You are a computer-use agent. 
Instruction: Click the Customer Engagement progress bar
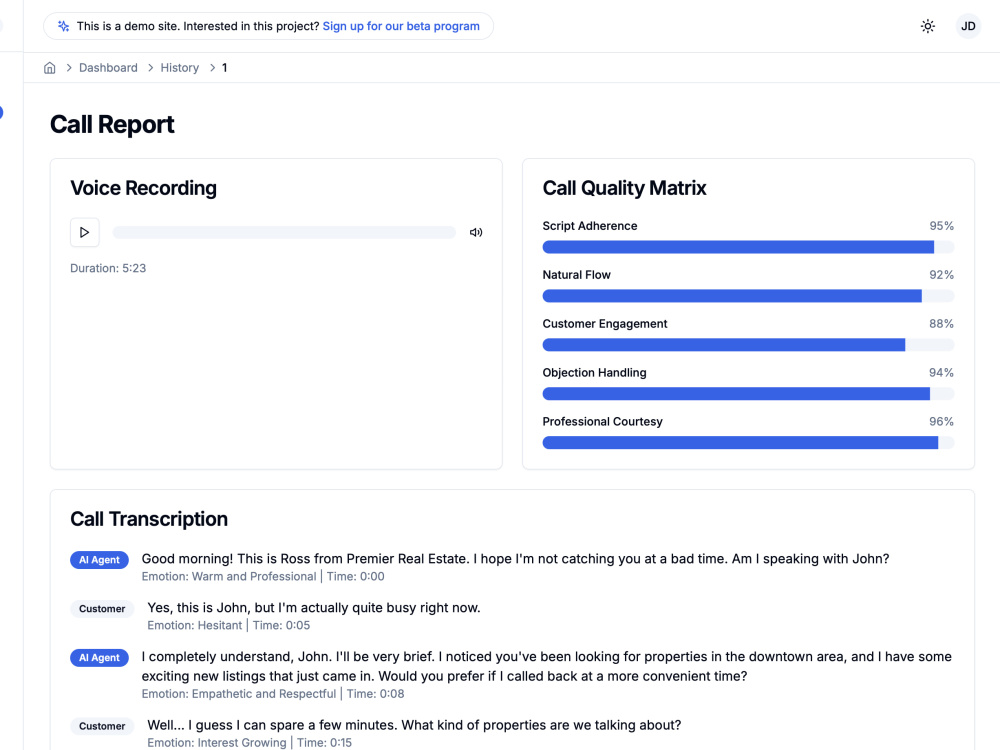click(x=748, y=345)
